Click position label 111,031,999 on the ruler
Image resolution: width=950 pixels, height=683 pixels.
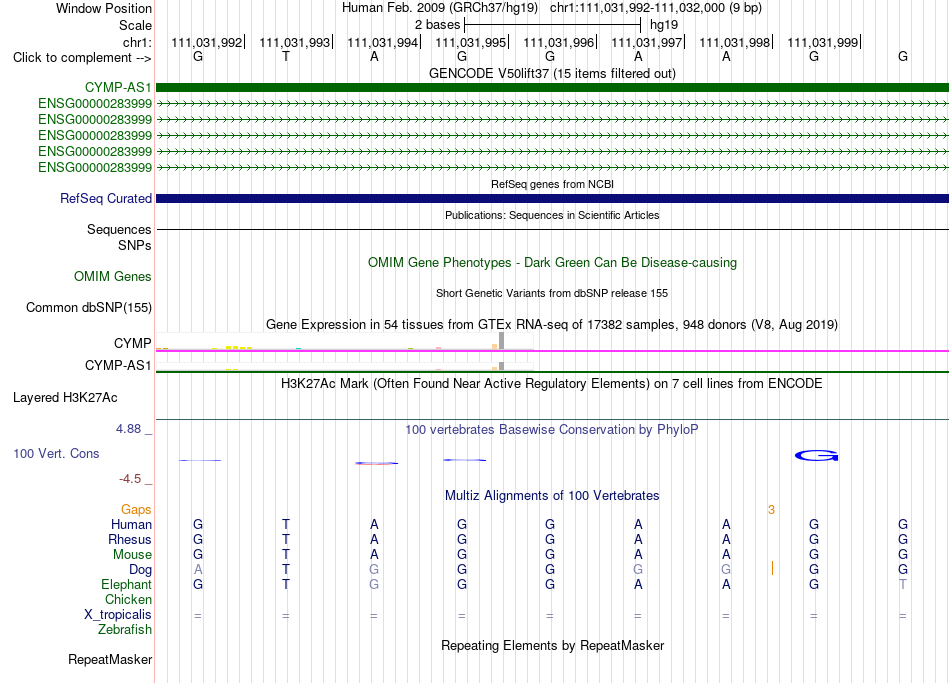click(822, 42)
